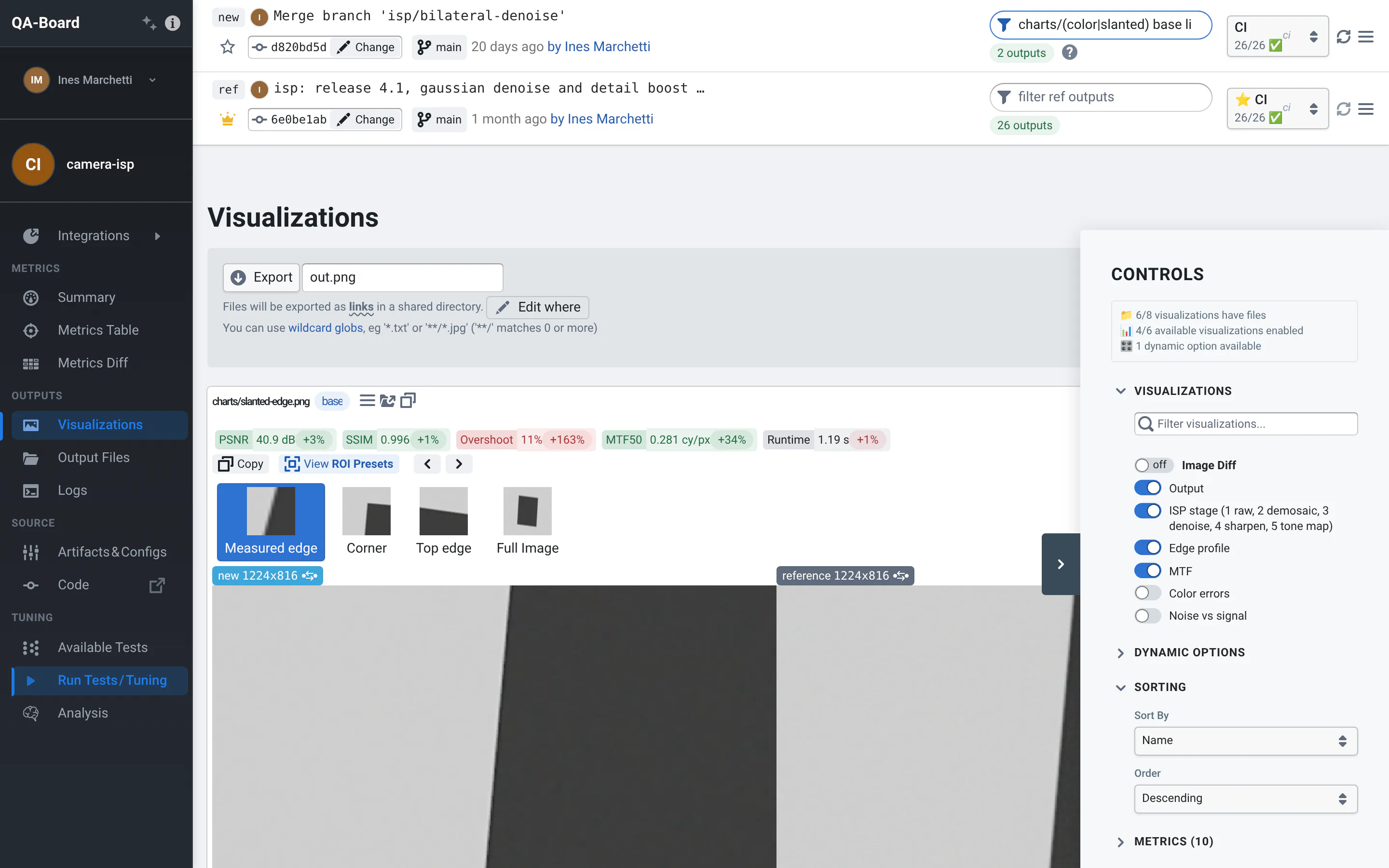Open Run Tests/Tuning in the sidebar
The height and width of the screenshot is (868, 1389).
(x=100, y=680)
